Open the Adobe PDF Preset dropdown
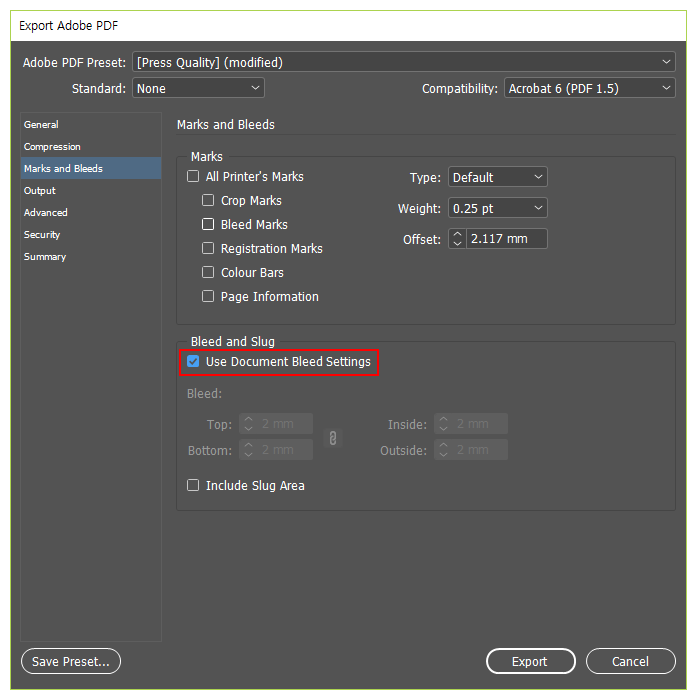The width and height of the screenshot is (697, 700). pyautogui.click(x=404, y=62)
